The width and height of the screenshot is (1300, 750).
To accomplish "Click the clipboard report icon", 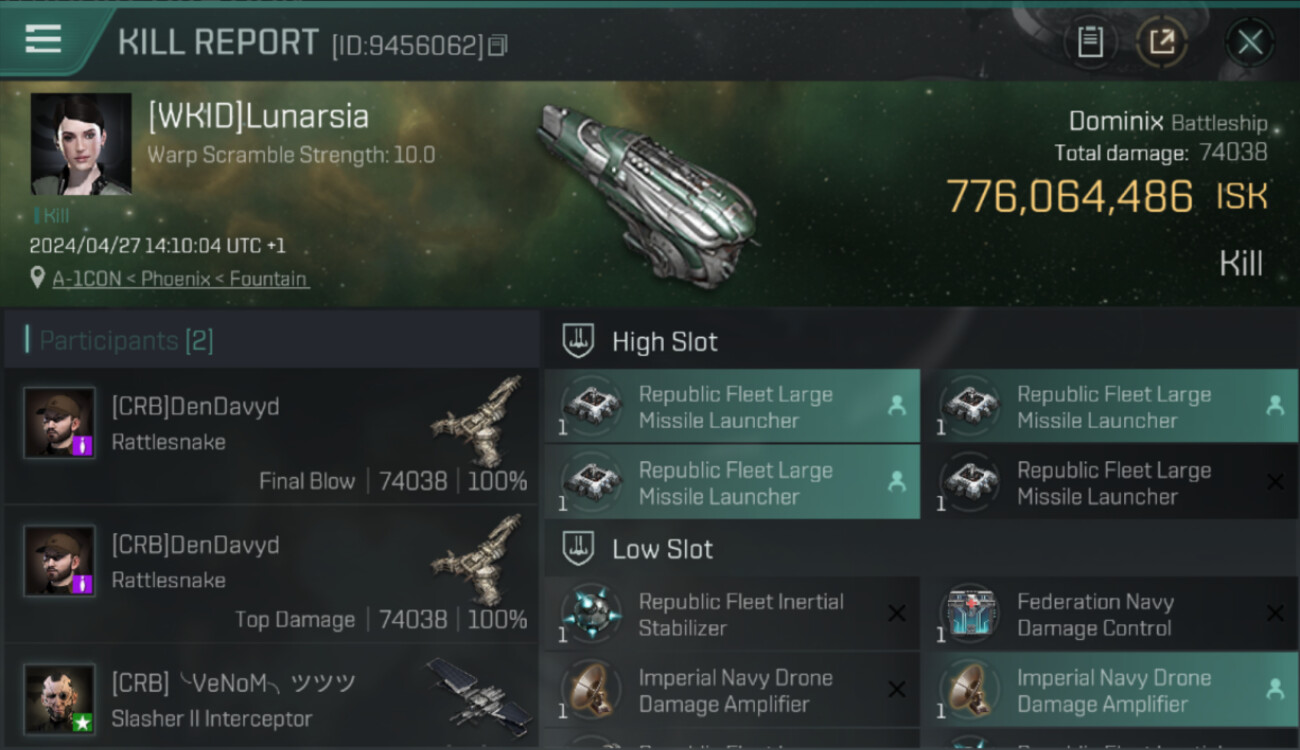I will click(x=1090, y=42).
